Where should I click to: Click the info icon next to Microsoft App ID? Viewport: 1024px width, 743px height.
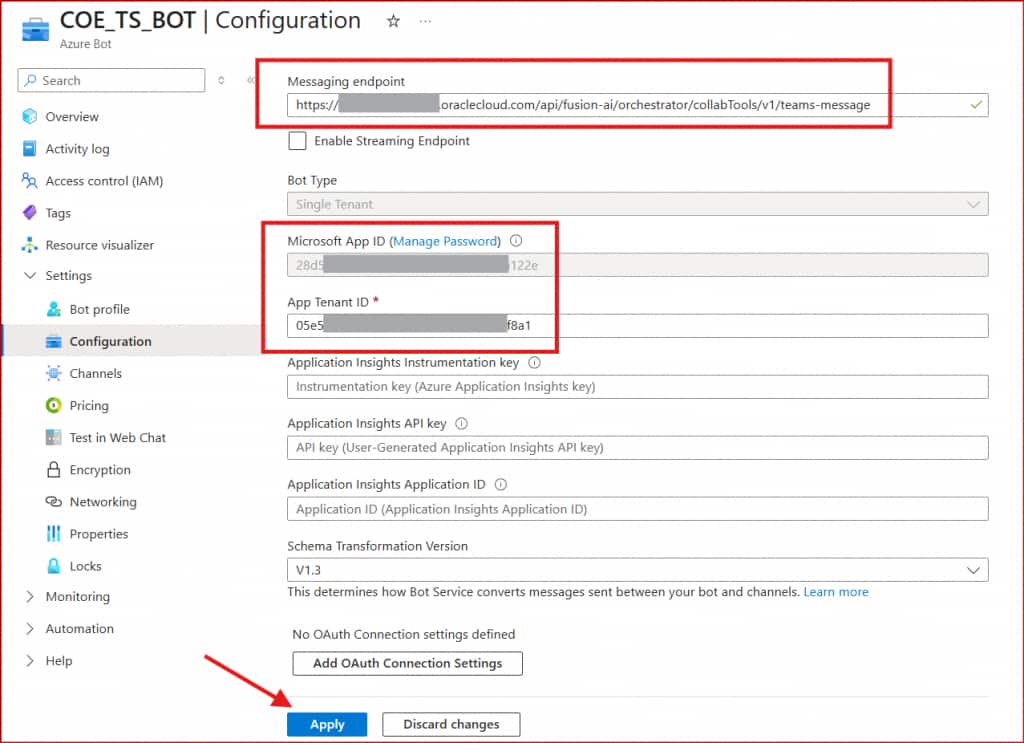pyautogui.click(x=516, y=241)
